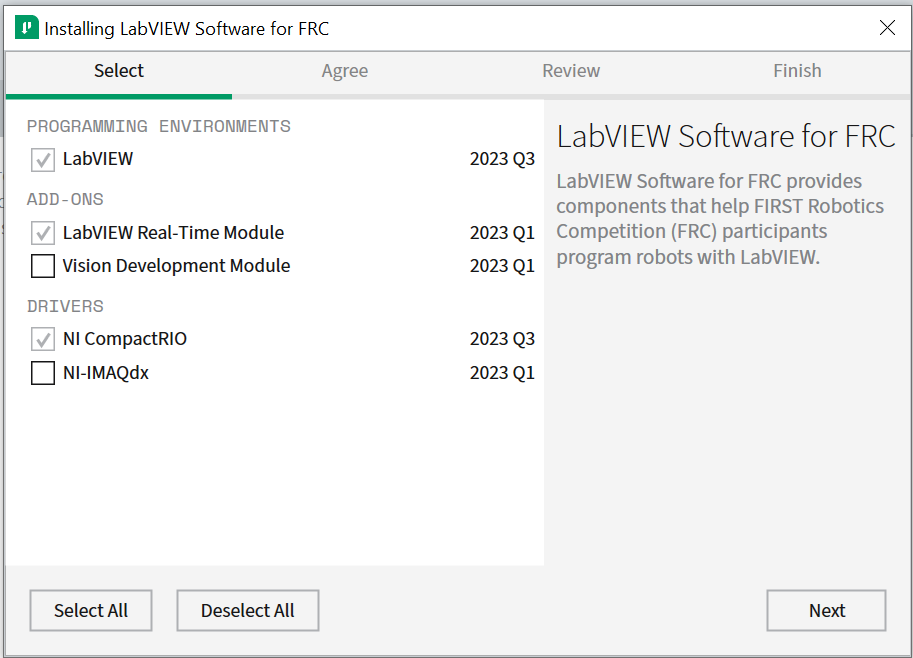Click the green progress bar under Select
Image resolution: width=913 pixels, height=658 pixels.
pyautogui.click(x=118, y=95)
